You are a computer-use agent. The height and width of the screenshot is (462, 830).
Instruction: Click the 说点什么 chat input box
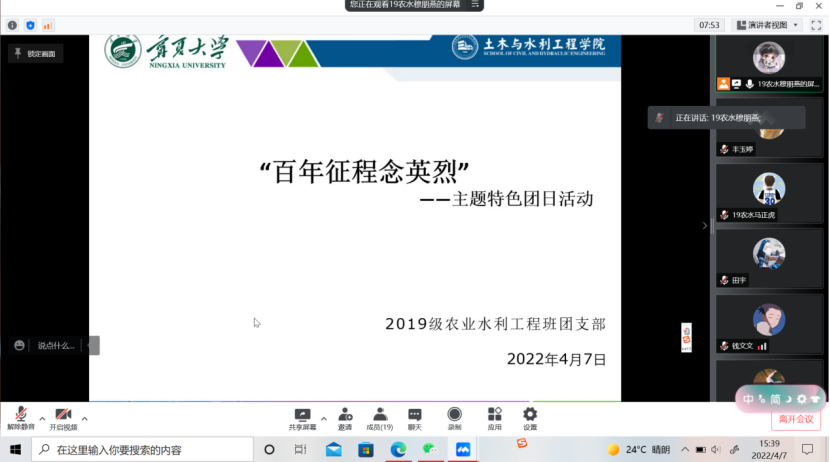[x=56, y=346]
